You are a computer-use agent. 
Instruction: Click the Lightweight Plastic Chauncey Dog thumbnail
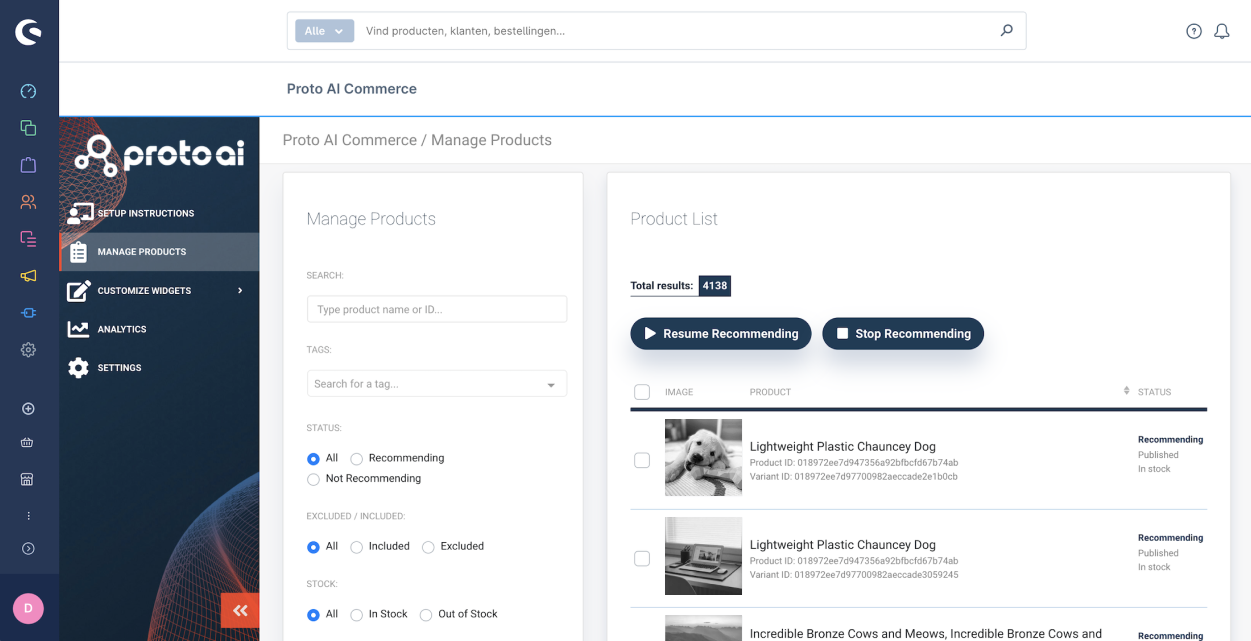[703, 457]
